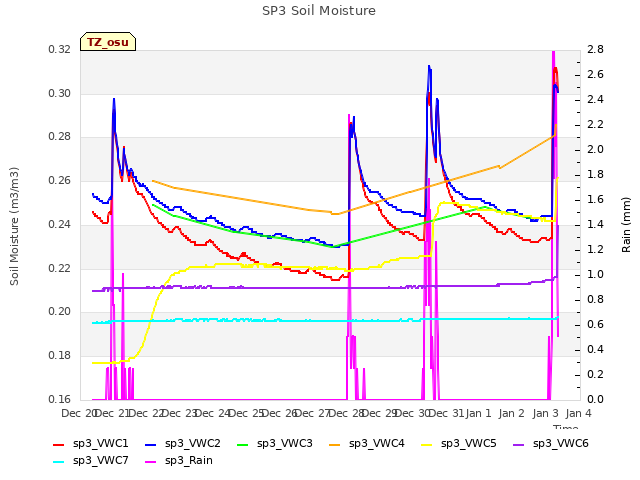
Task: Click the 2.2 rain axis value
Action: pyautogui.click(x=595, y=124)
